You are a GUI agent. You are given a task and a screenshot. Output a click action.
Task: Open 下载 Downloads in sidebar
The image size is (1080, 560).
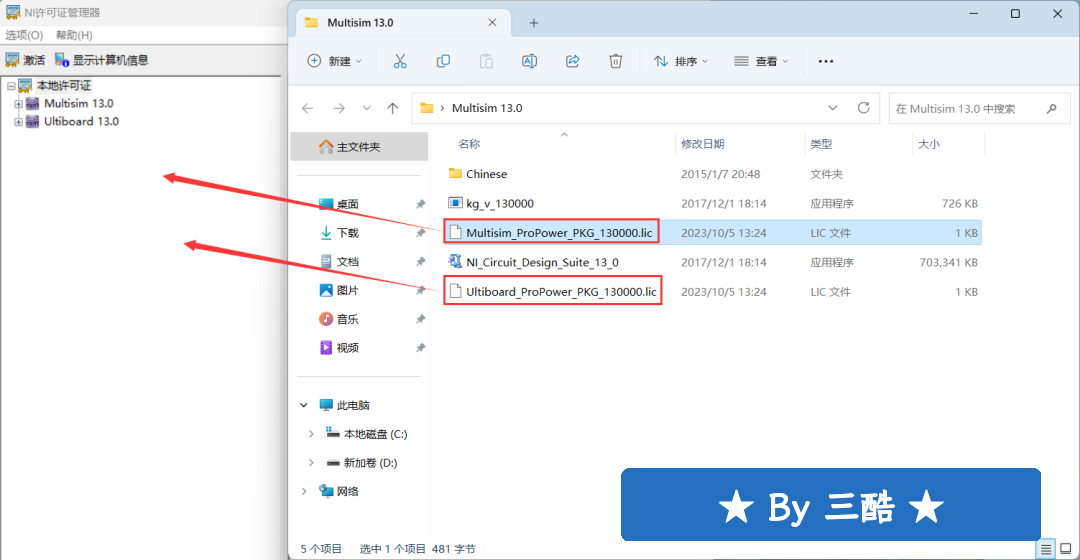pyautogui.click(x=340, y=233)
